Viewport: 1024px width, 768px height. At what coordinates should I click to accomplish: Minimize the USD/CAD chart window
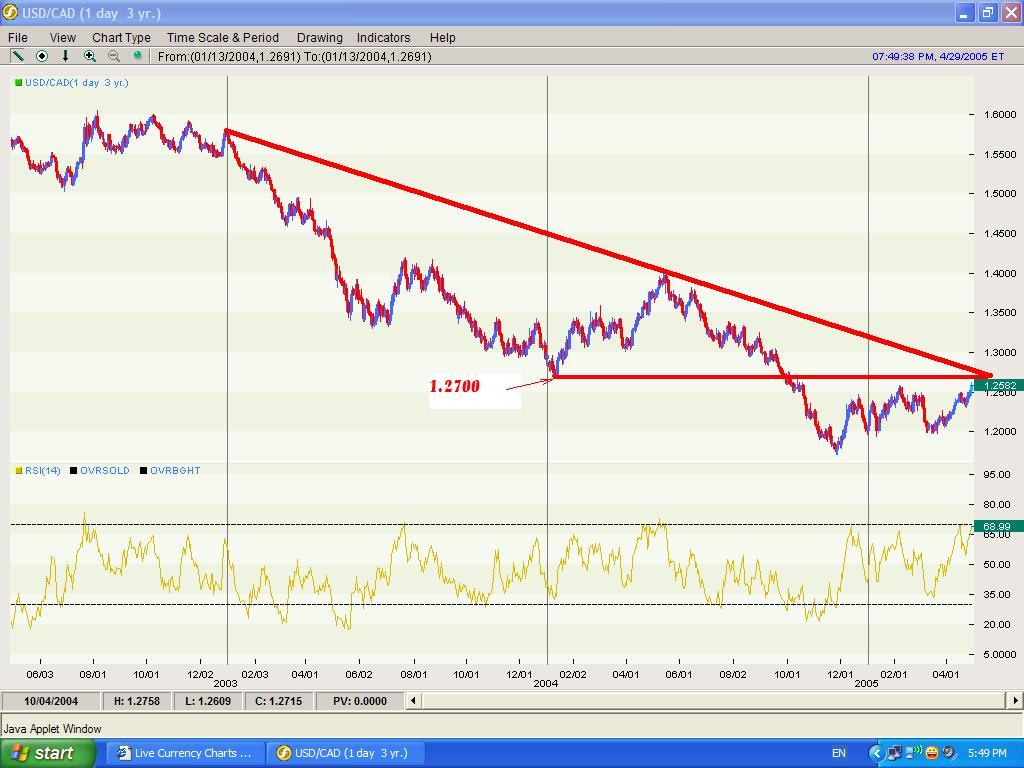[965, 12]
